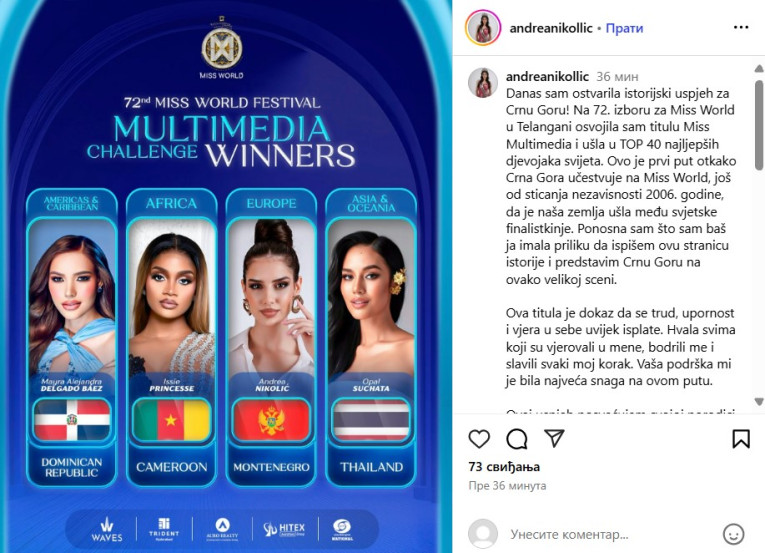Click the Пре 36 минута post time
The width and height of the screenshot is (765, 553).
[x=507, y=486]
